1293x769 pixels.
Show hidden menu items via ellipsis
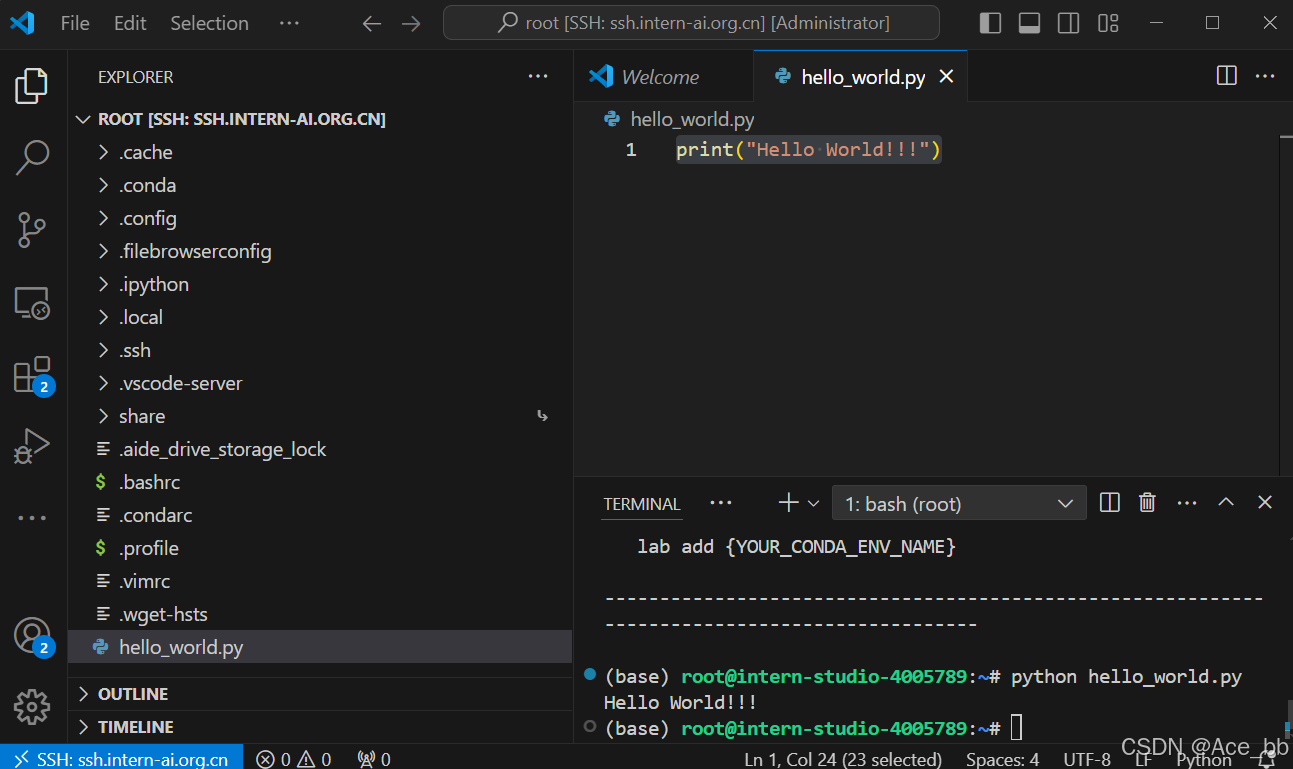(x=289, y=23)
